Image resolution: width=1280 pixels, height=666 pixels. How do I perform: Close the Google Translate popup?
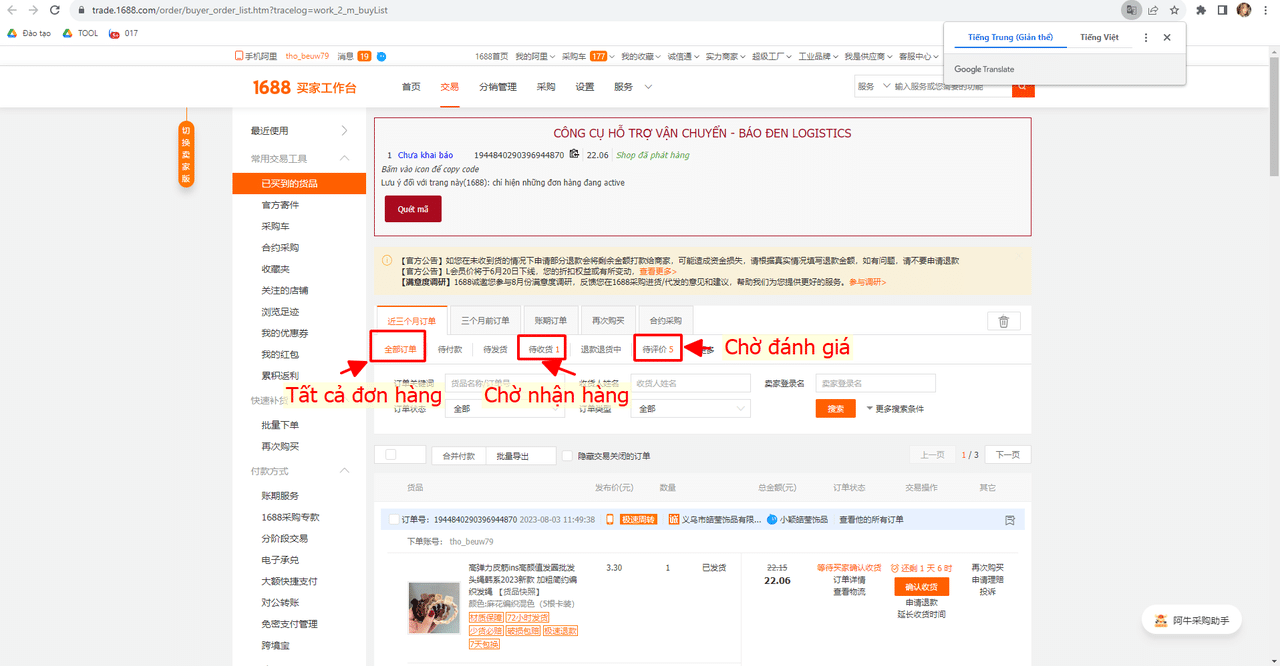coord(1166,37)
